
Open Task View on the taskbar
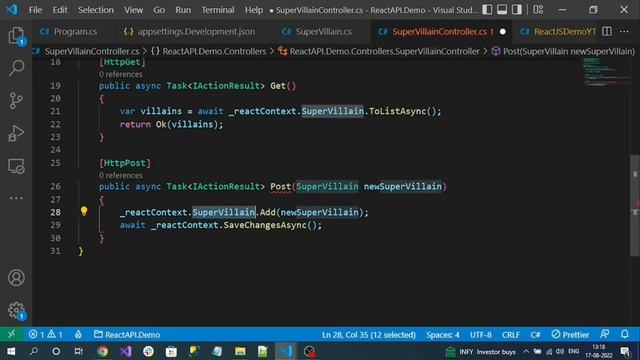[x=78, y=351]
